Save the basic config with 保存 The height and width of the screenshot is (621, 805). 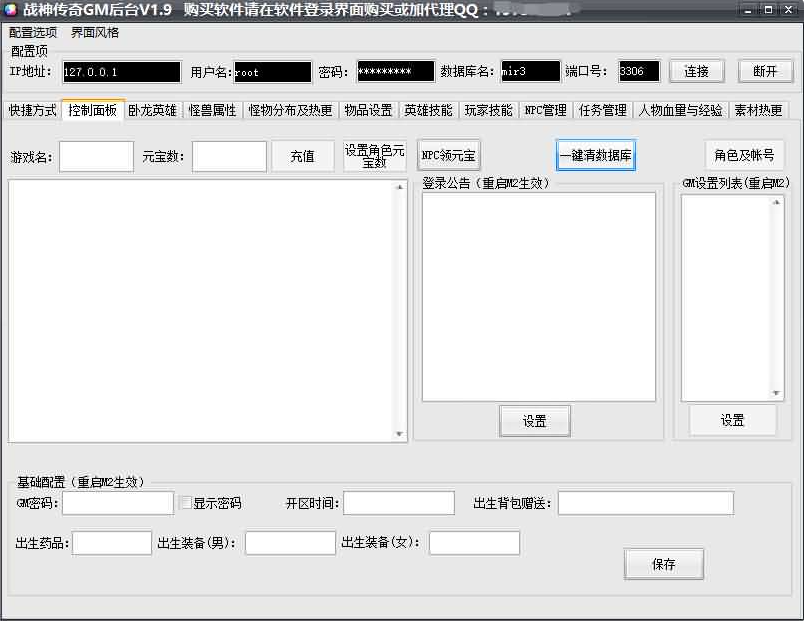664,564
